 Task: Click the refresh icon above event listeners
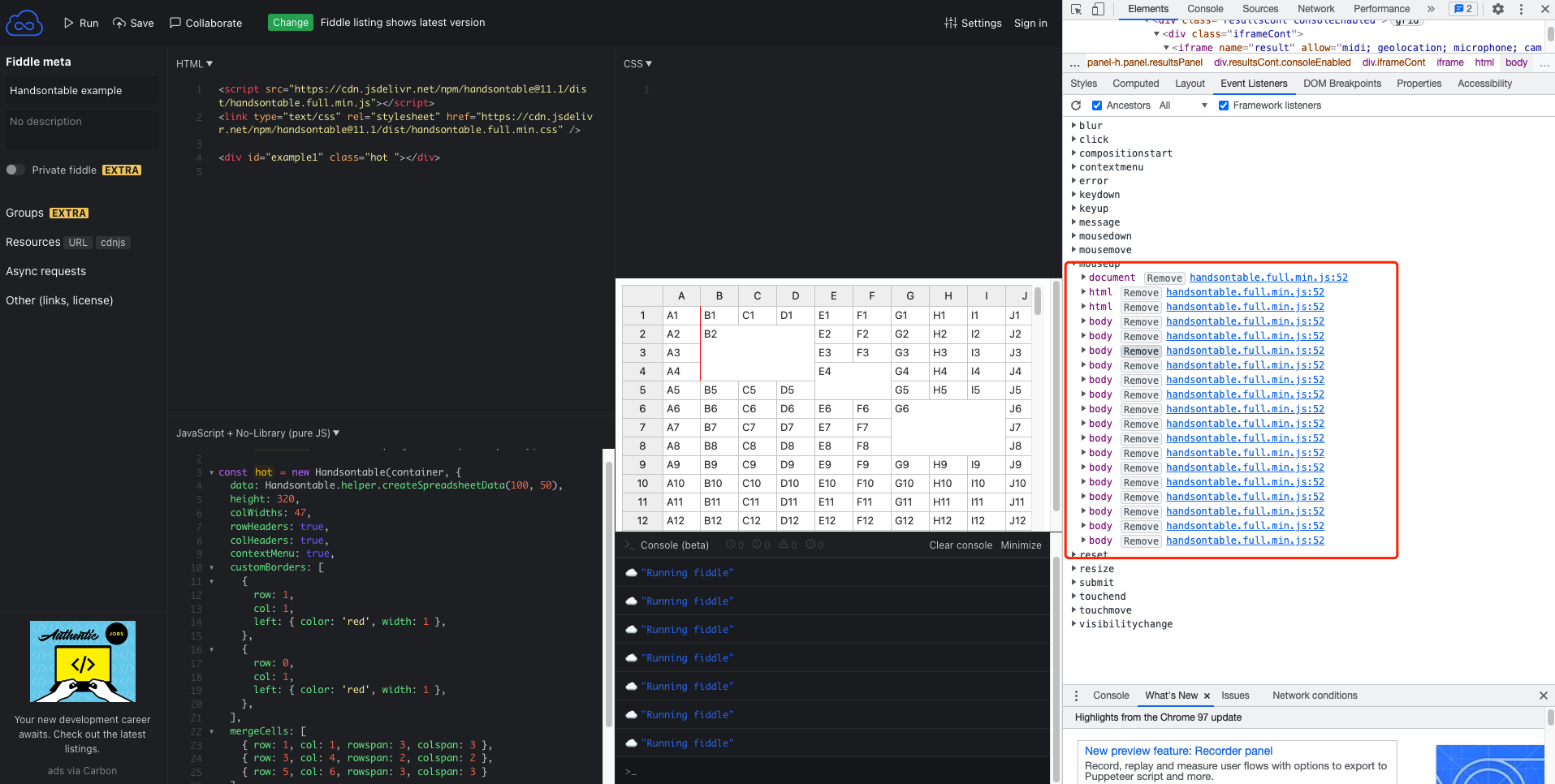pyautogui.click(x=1076, y=106)
